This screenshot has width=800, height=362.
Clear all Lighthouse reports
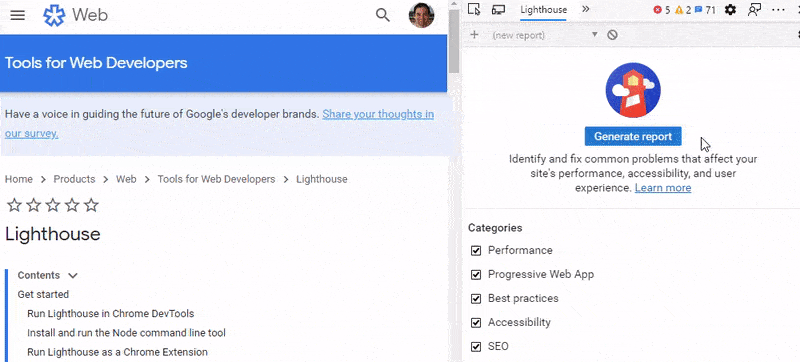(613, 35)
